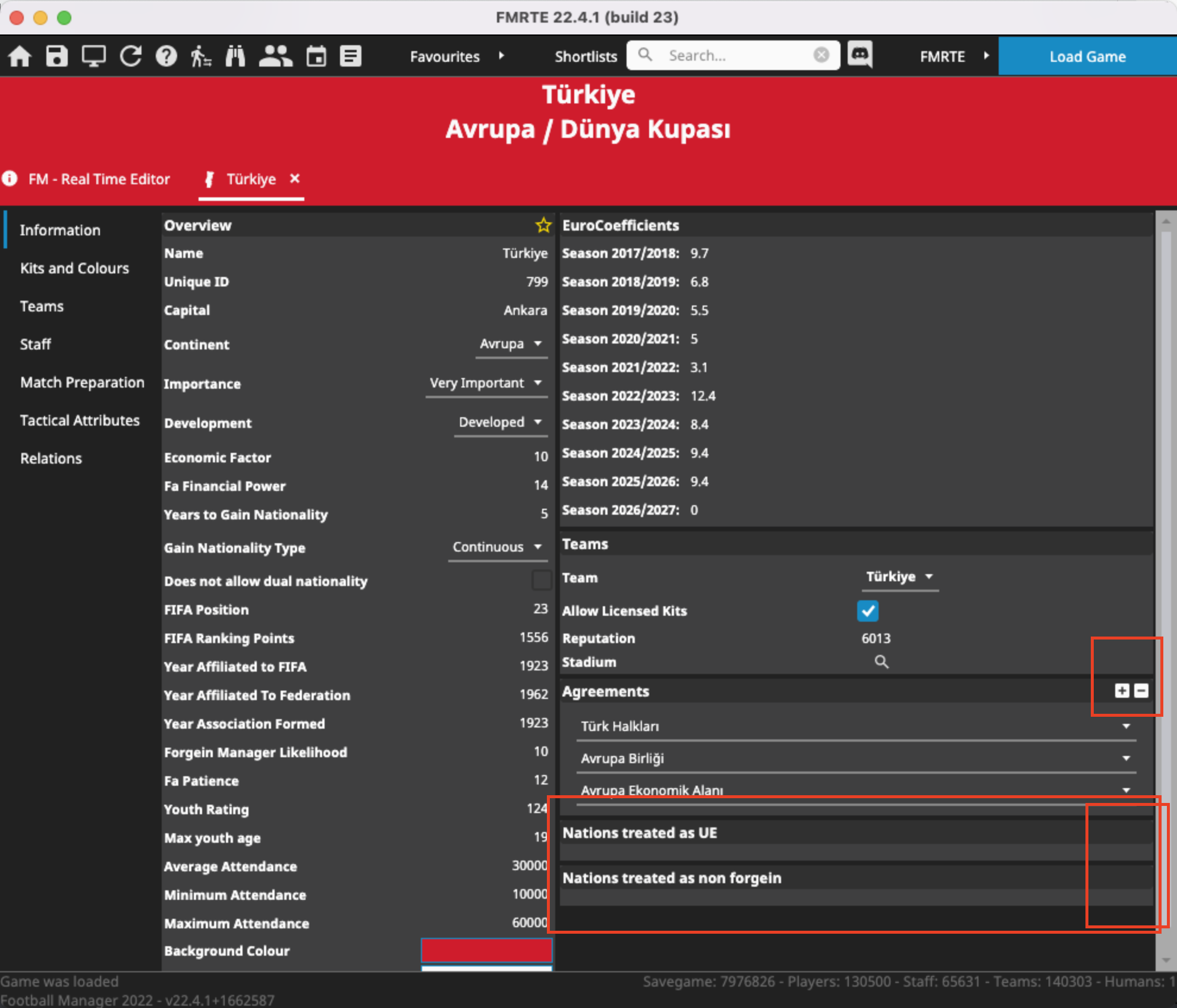The height and width of the screenshot is (1008, 1177).
Task: Click the Load Game button
Action: 1087,56
